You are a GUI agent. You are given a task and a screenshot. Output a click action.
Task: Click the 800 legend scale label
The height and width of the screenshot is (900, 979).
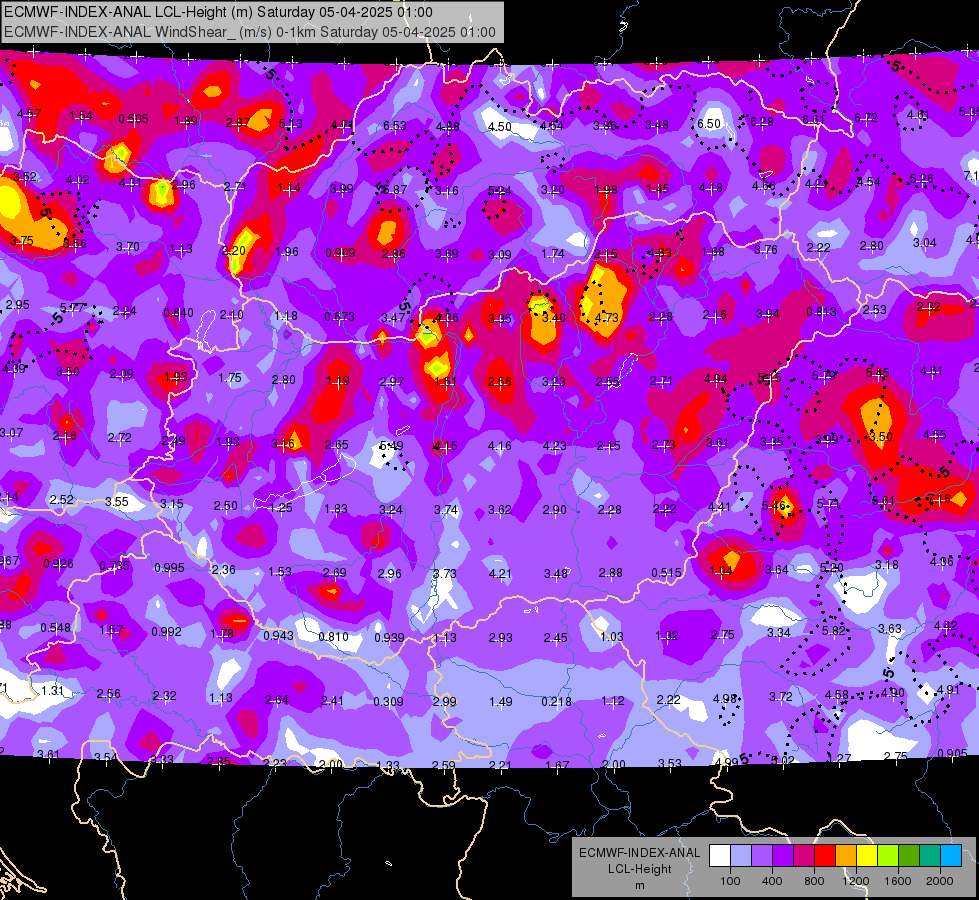tap(814, 881)
